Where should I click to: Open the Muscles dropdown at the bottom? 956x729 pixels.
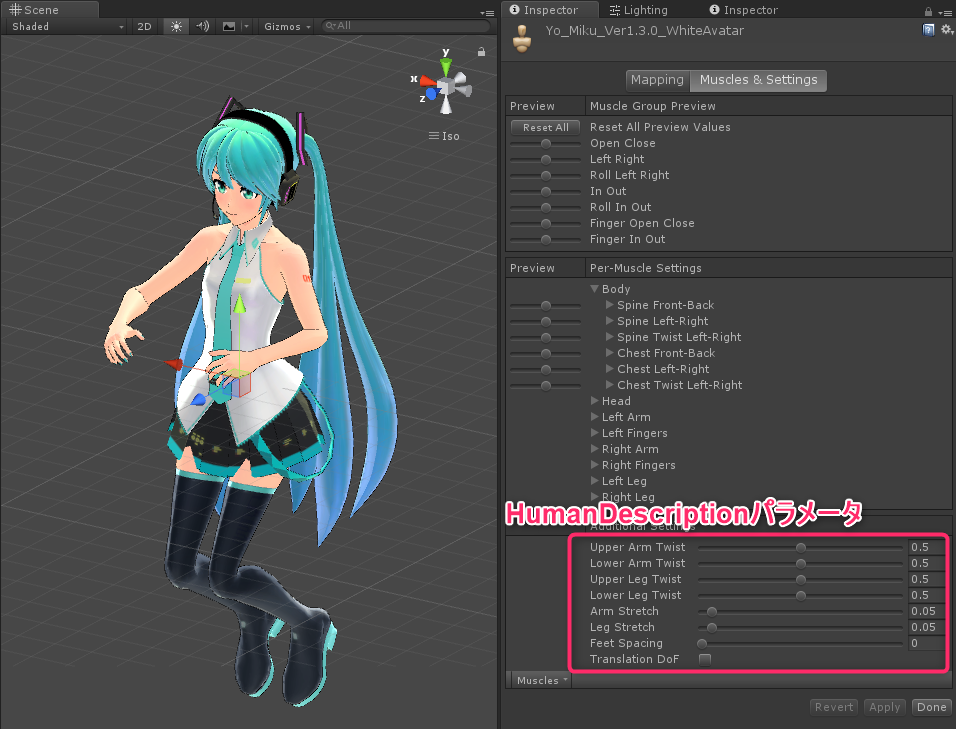tap(538, 679)
